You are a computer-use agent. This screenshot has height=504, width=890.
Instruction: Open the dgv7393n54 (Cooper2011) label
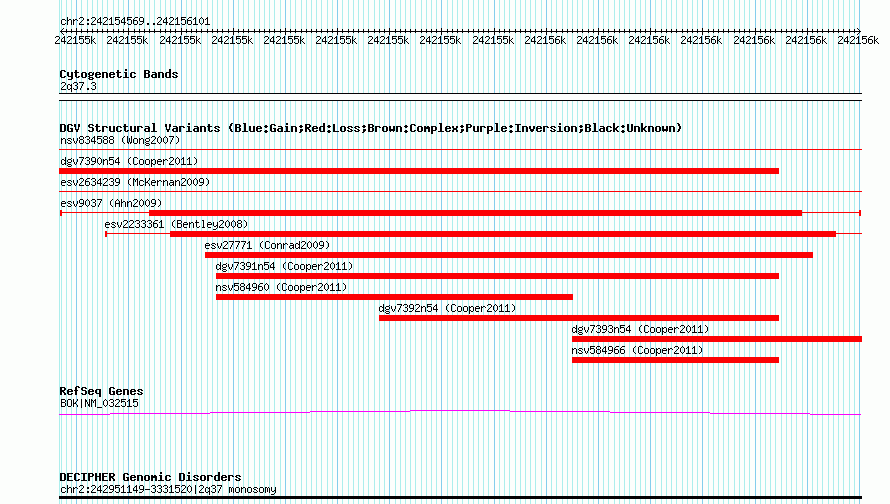640,329
